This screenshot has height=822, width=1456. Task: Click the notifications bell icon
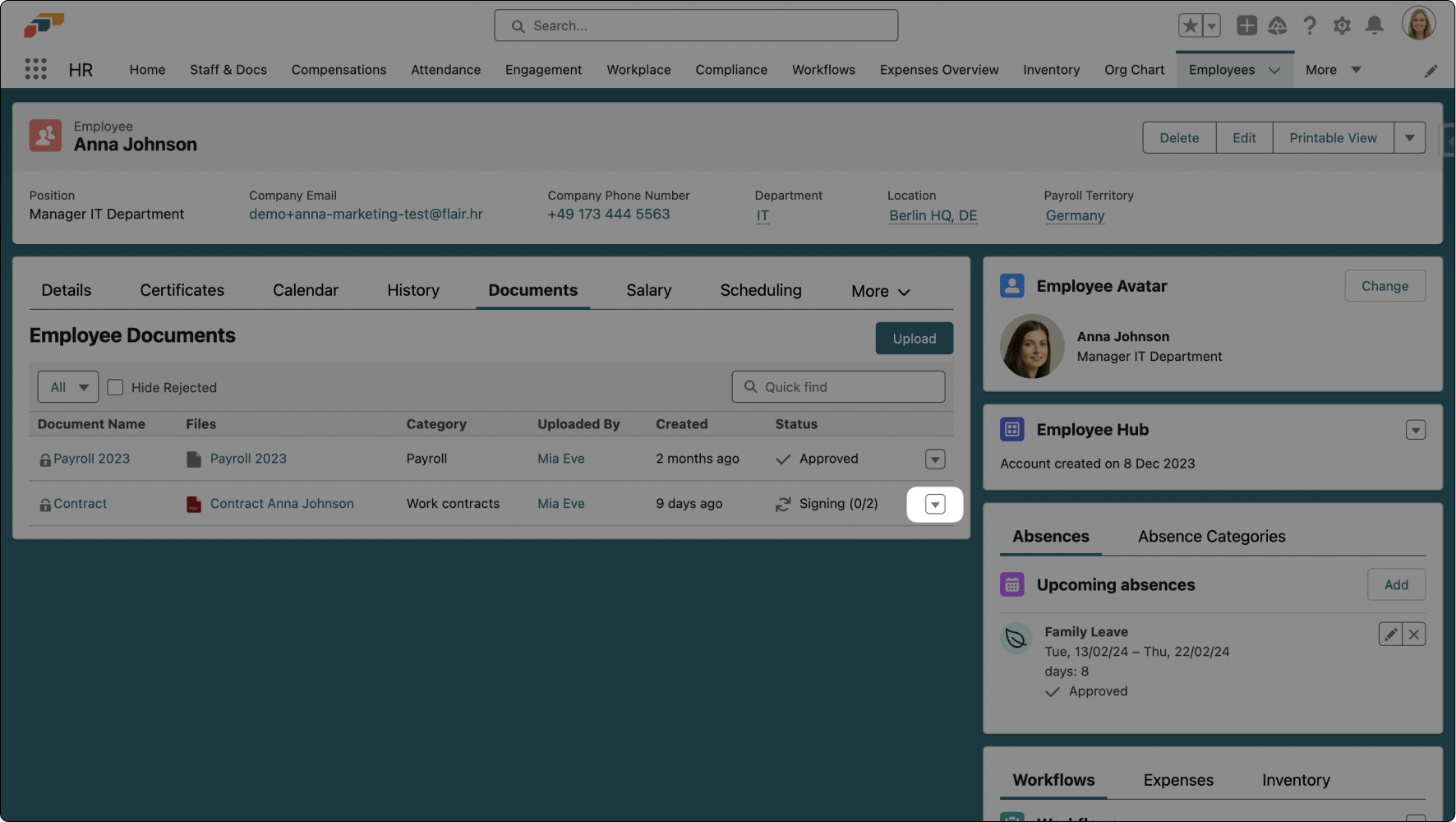(x=1374, y=26)
